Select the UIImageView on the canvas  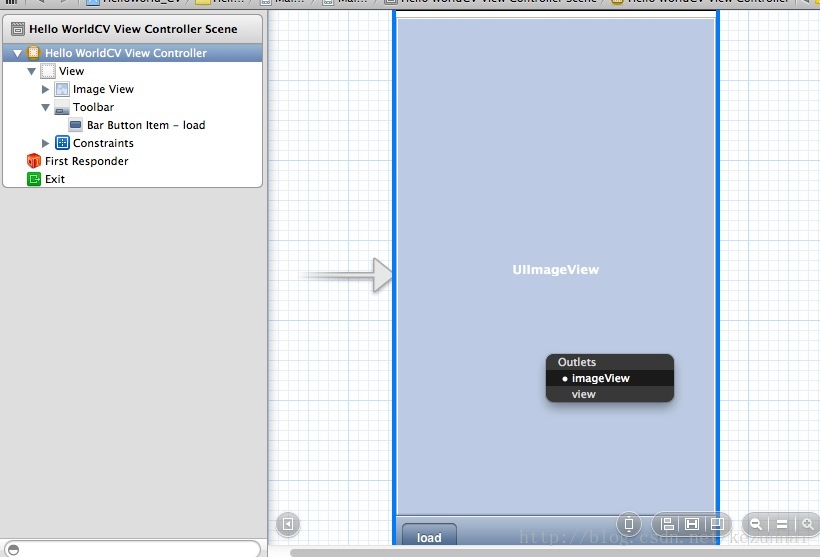pyautogui.click(x=556, y=269)
